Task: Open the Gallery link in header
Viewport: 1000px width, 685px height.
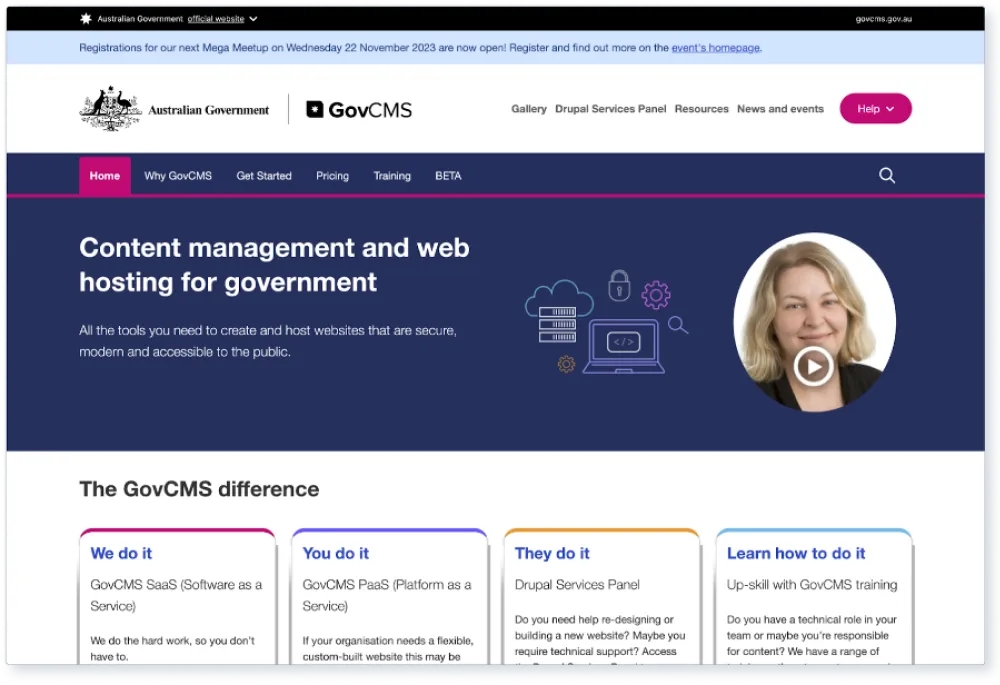Action: (x=529, y=109)
